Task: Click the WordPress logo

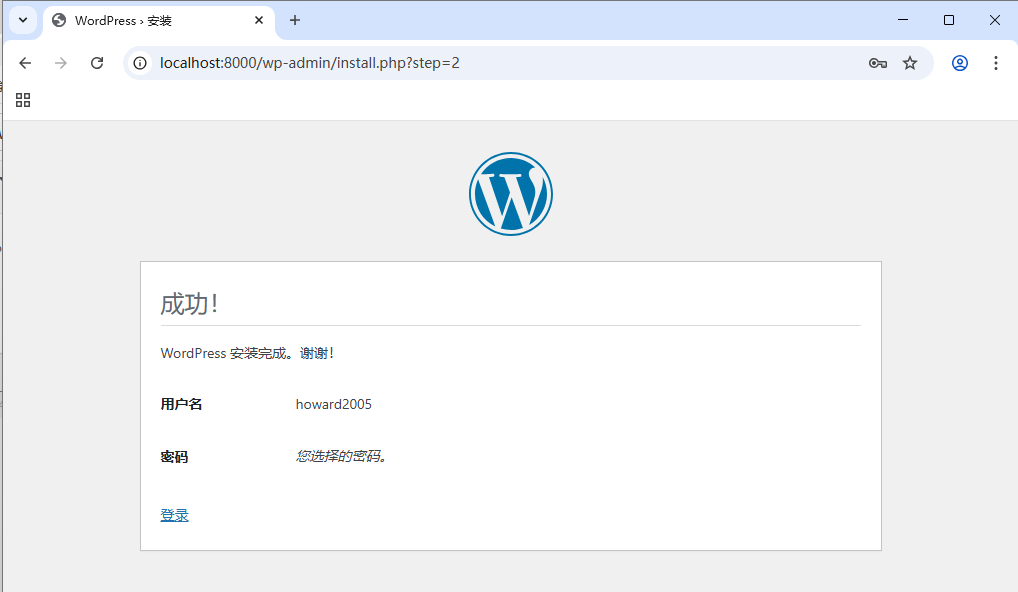Action: click(511, 194)
